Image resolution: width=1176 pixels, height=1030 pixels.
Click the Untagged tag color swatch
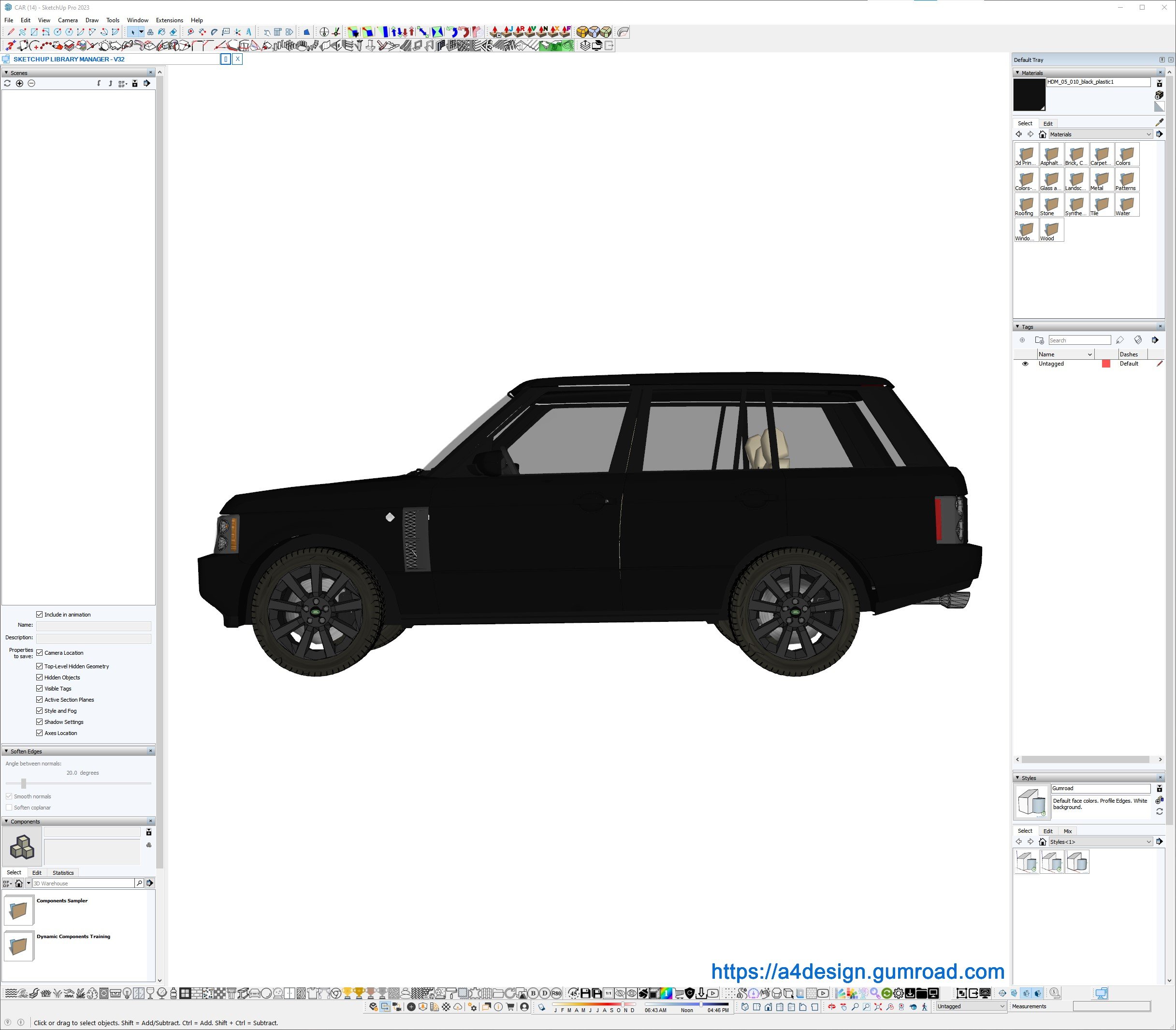1106,364
